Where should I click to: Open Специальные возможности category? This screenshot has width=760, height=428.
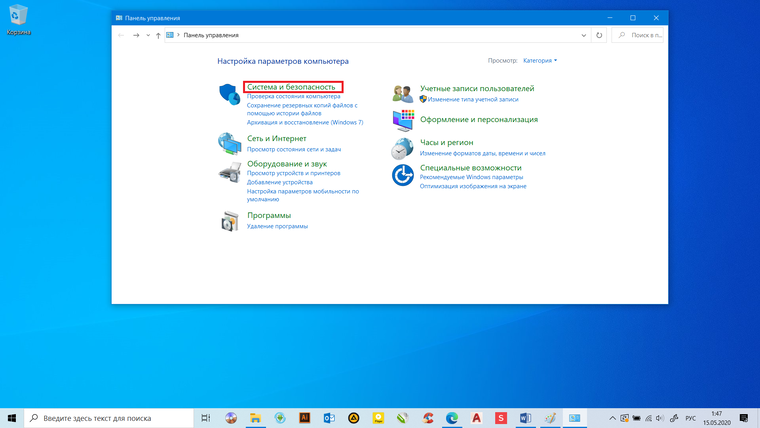tap(471, 168)
